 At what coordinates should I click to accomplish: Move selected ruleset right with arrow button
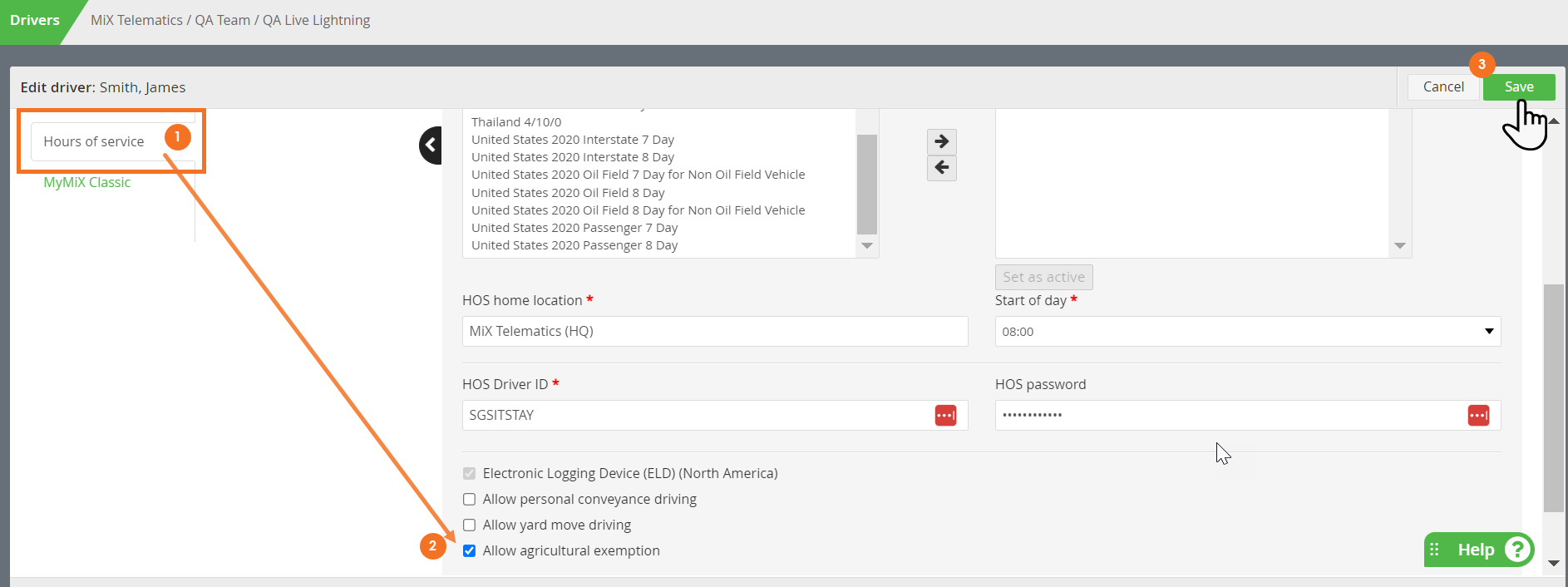pos(942,141)
